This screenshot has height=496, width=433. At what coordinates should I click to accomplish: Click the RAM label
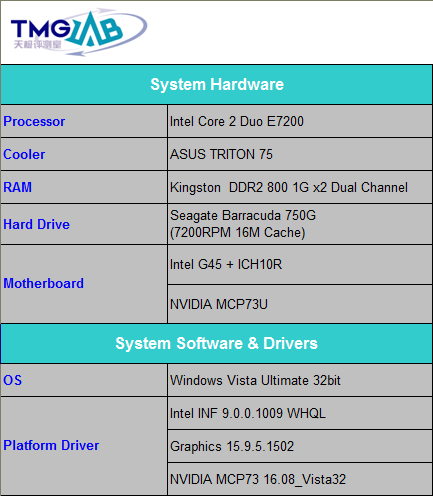pos(17,187)
